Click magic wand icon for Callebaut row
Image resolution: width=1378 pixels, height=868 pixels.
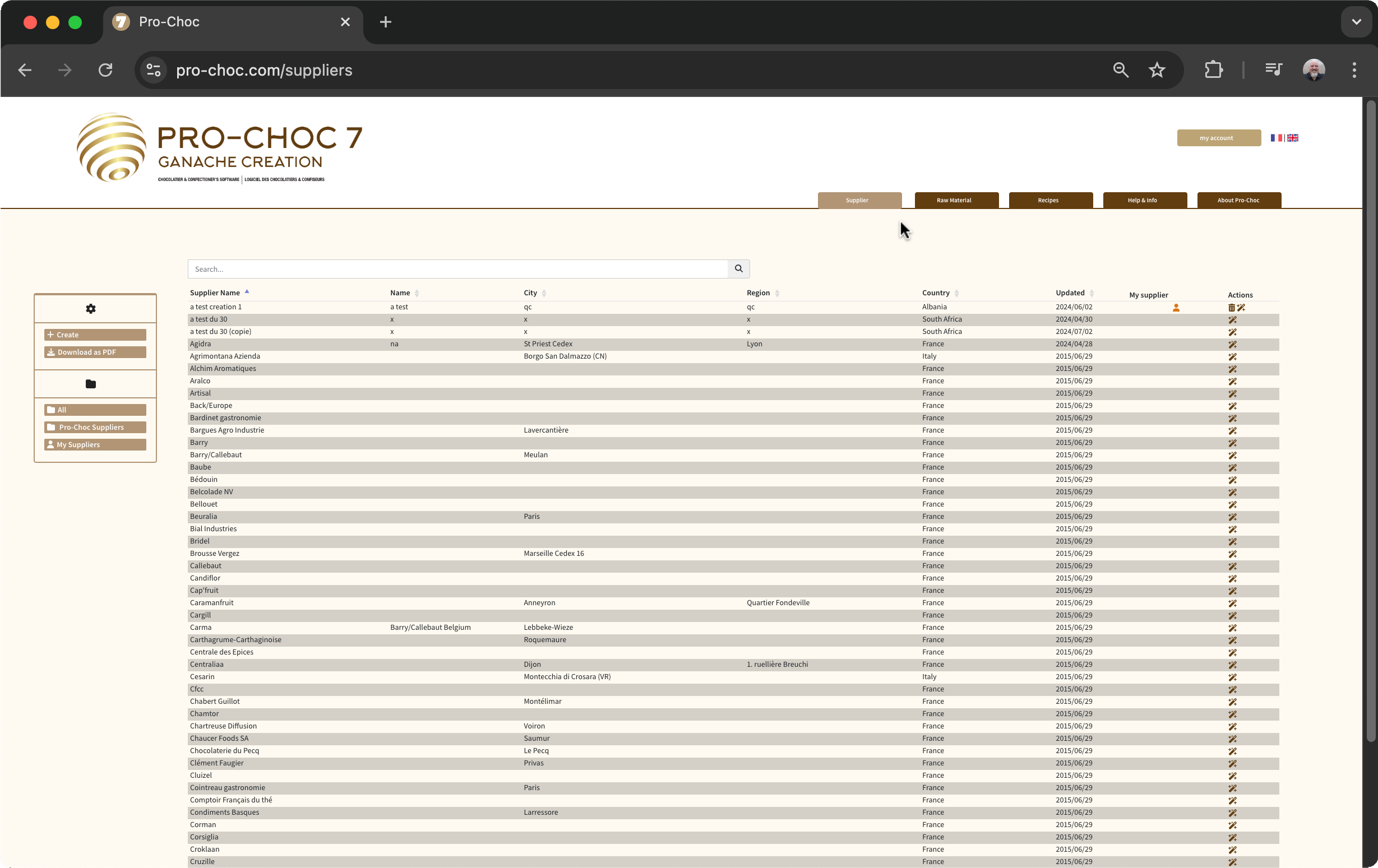click(1232, 567)
